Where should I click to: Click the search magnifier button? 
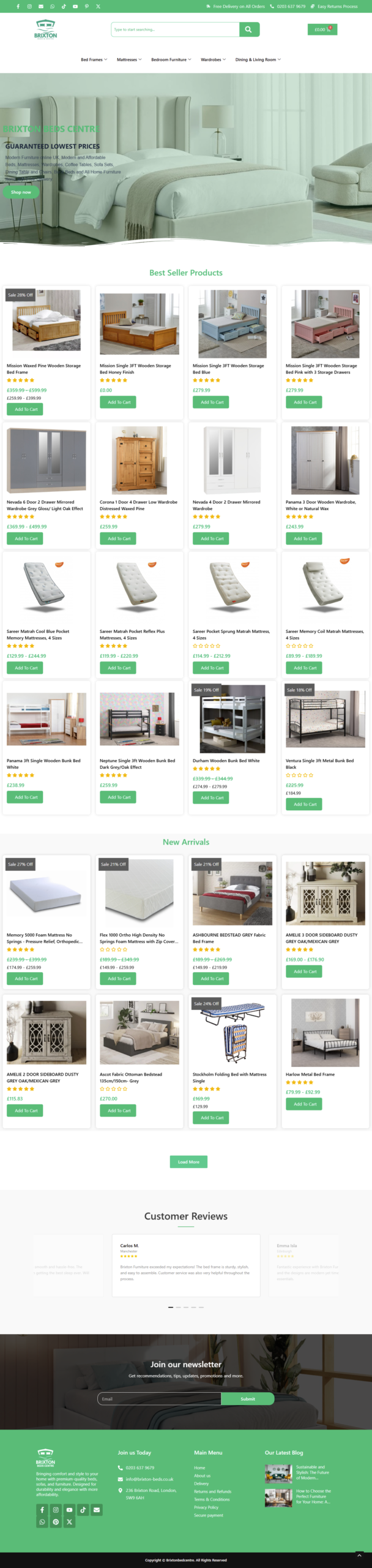tap(248, 29)
